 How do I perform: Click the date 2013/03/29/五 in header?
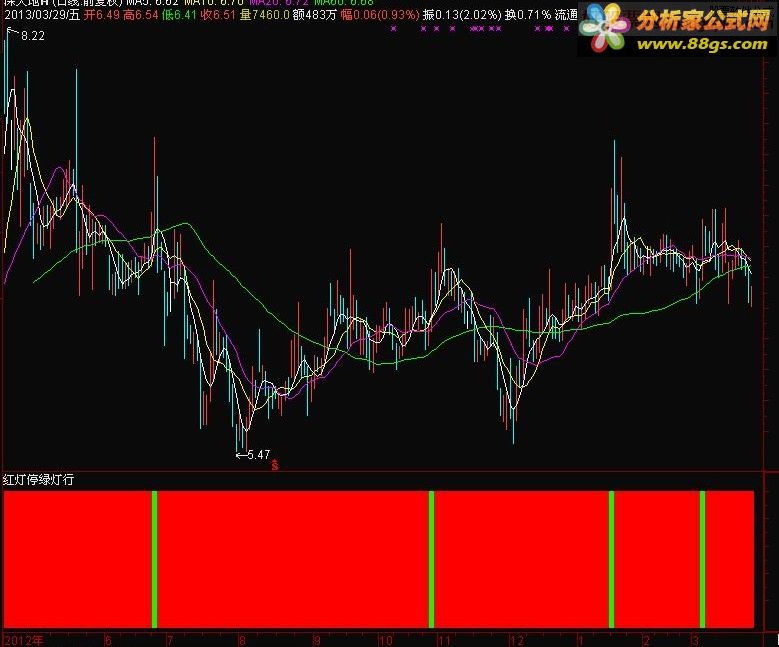[42, 15]
